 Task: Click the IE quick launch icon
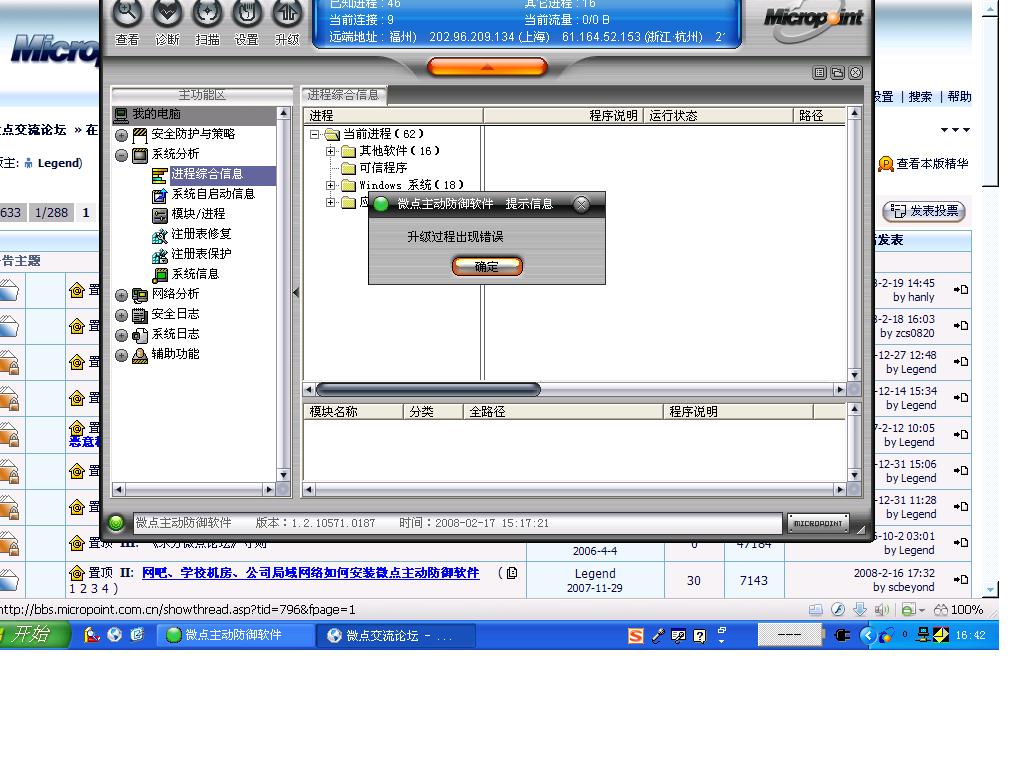136,635
